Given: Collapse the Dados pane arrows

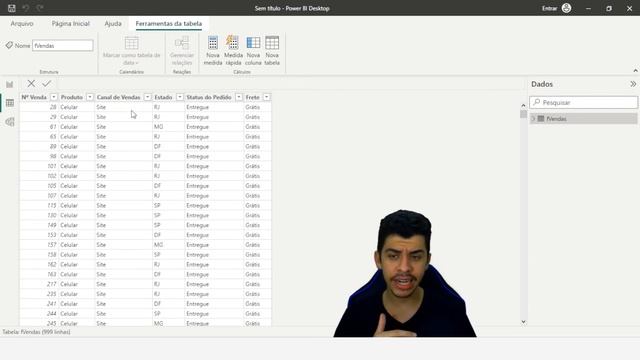Looking at the screenshot, I should click(x=633, y=84).
